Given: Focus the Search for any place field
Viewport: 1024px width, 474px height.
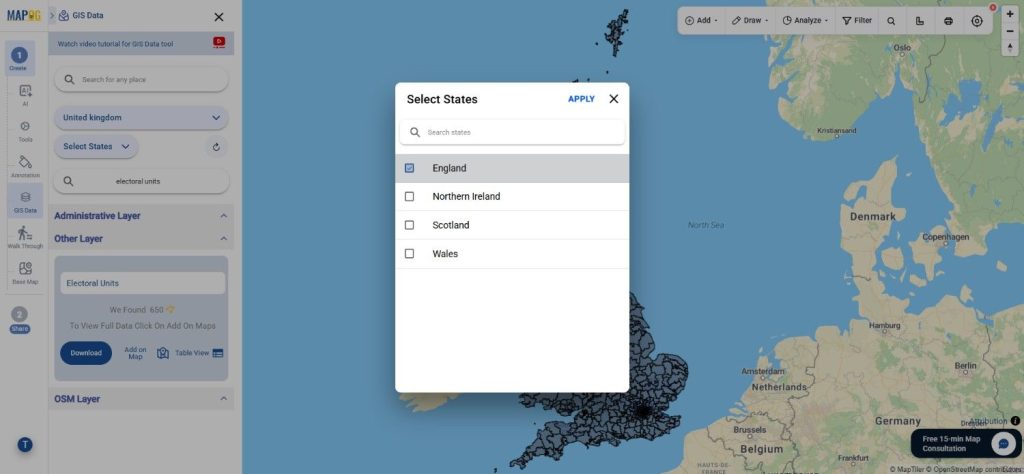Looking at the screenshot, I should tap(141, 80).
